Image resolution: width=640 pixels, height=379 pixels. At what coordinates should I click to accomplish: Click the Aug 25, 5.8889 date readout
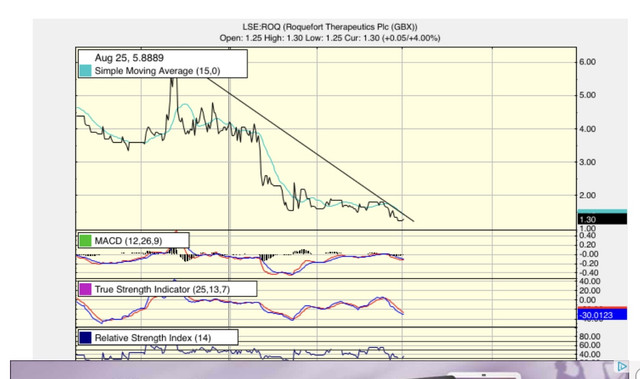[129, 58]
